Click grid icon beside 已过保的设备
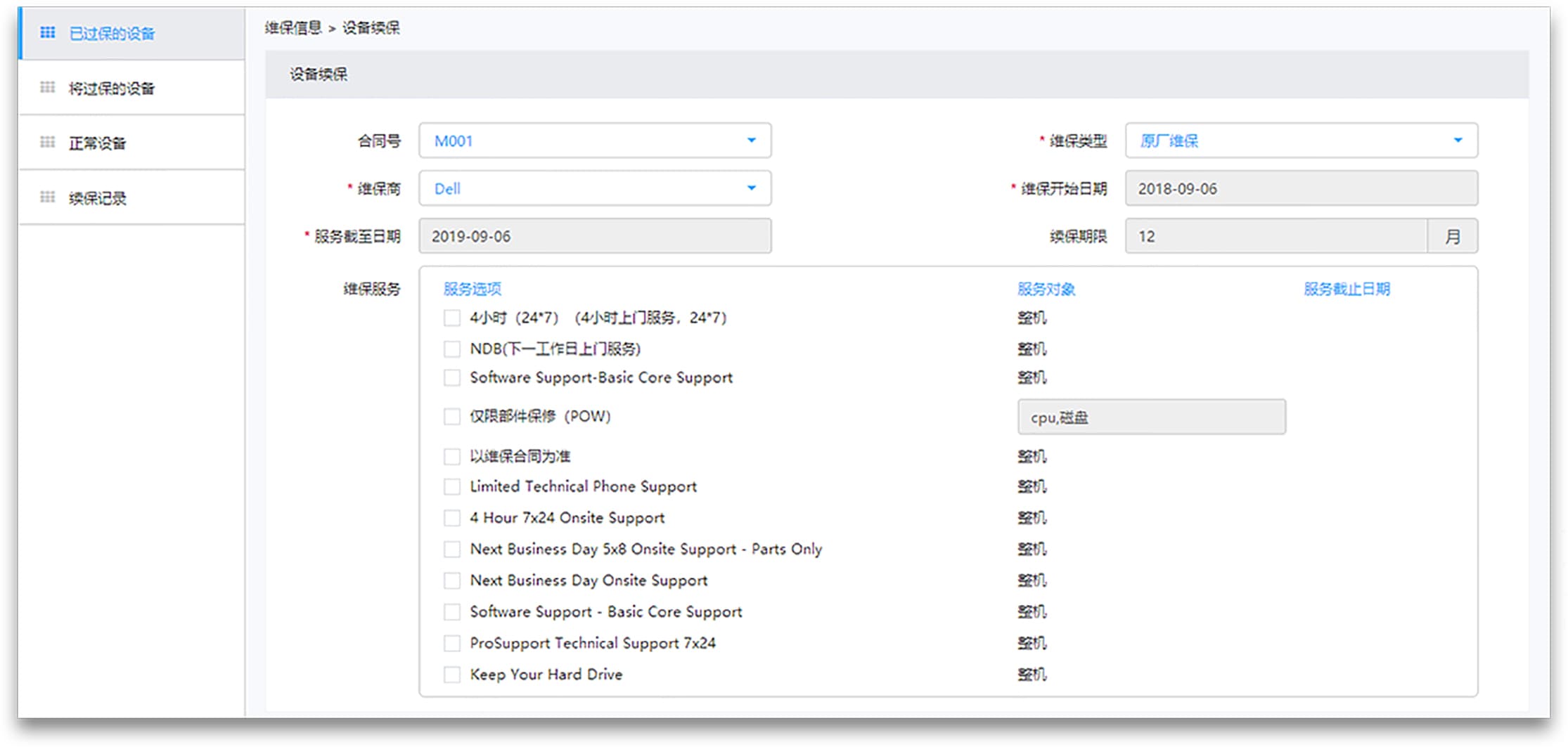Screen dimensions: 1568x747 [47, 32]
